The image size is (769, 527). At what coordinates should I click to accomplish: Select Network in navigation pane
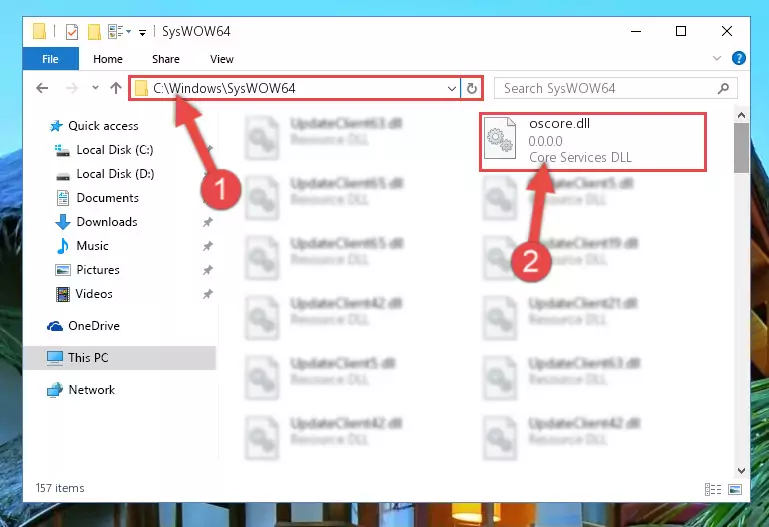pyautogui.click(x=91, y=390)
